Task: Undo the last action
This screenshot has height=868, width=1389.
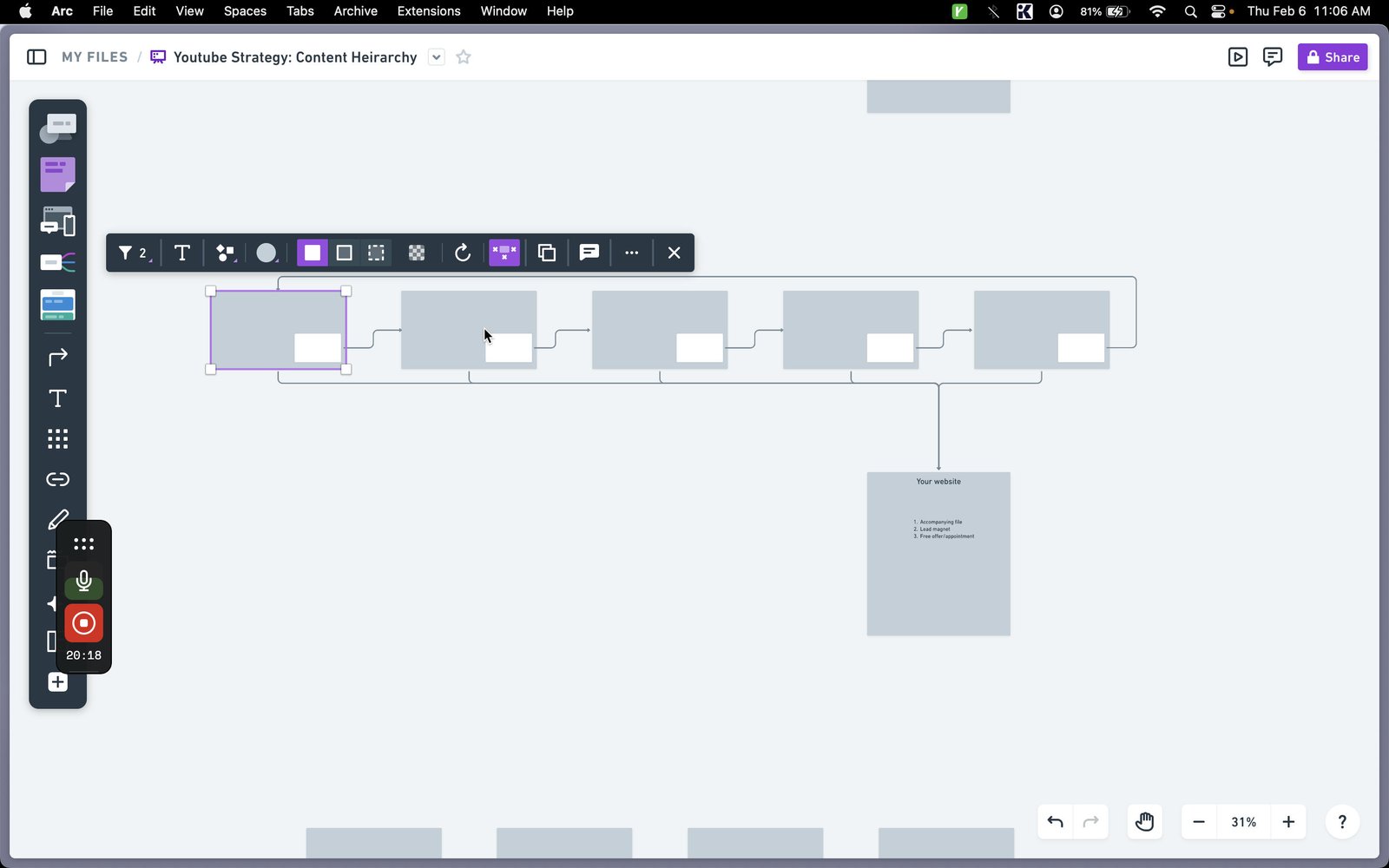Action: 1055,822
